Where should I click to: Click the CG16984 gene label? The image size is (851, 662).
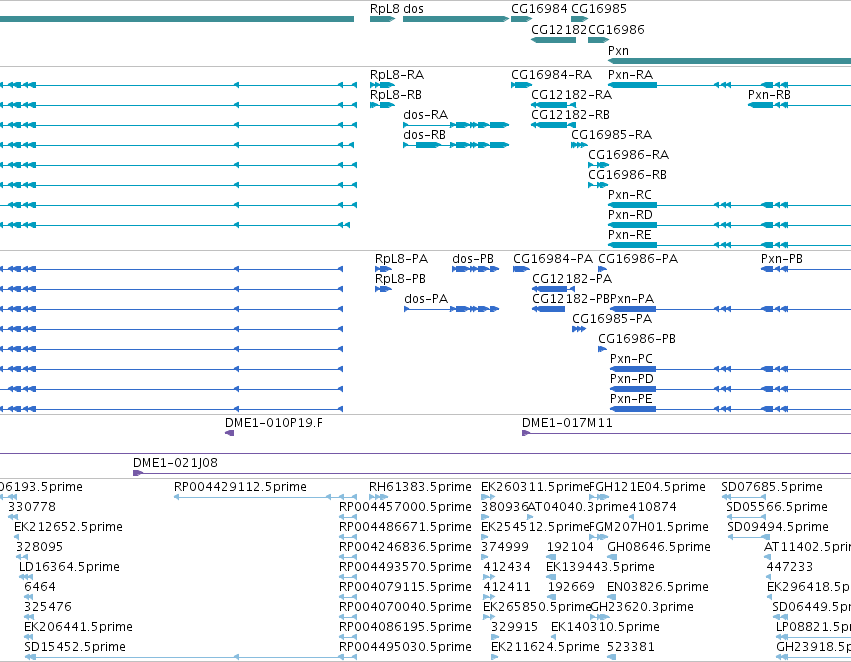pos(539,9)
